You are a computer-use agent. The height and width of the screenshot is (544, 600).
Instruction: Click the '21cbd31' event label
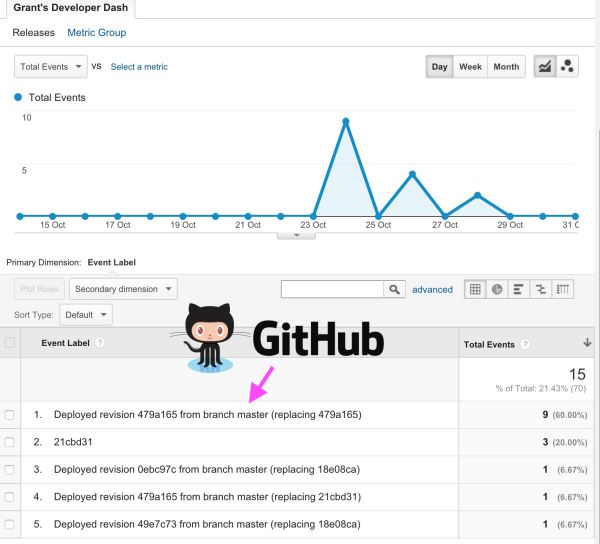coord(73,442)
